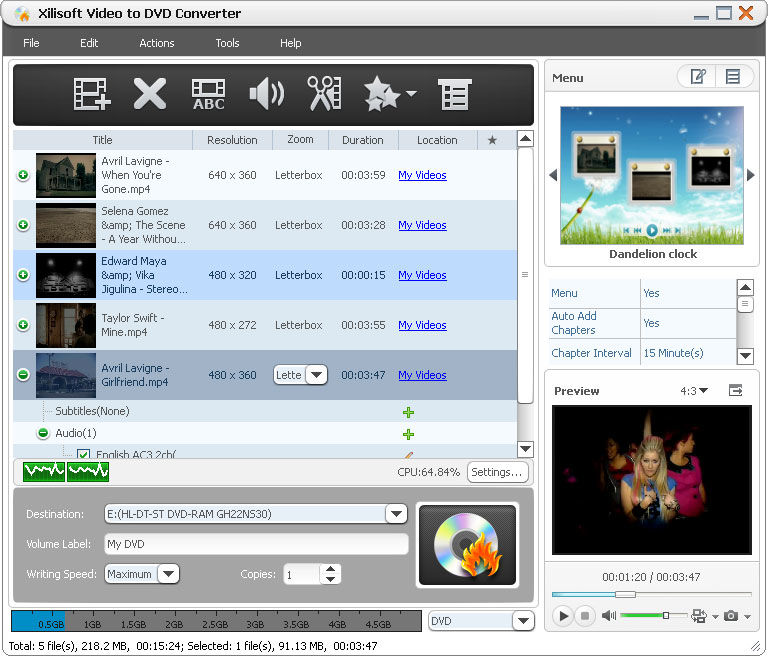Viewport: 768px width, 656px height.
Task: Add an audio track with green plus
Action: coord(408,434)
